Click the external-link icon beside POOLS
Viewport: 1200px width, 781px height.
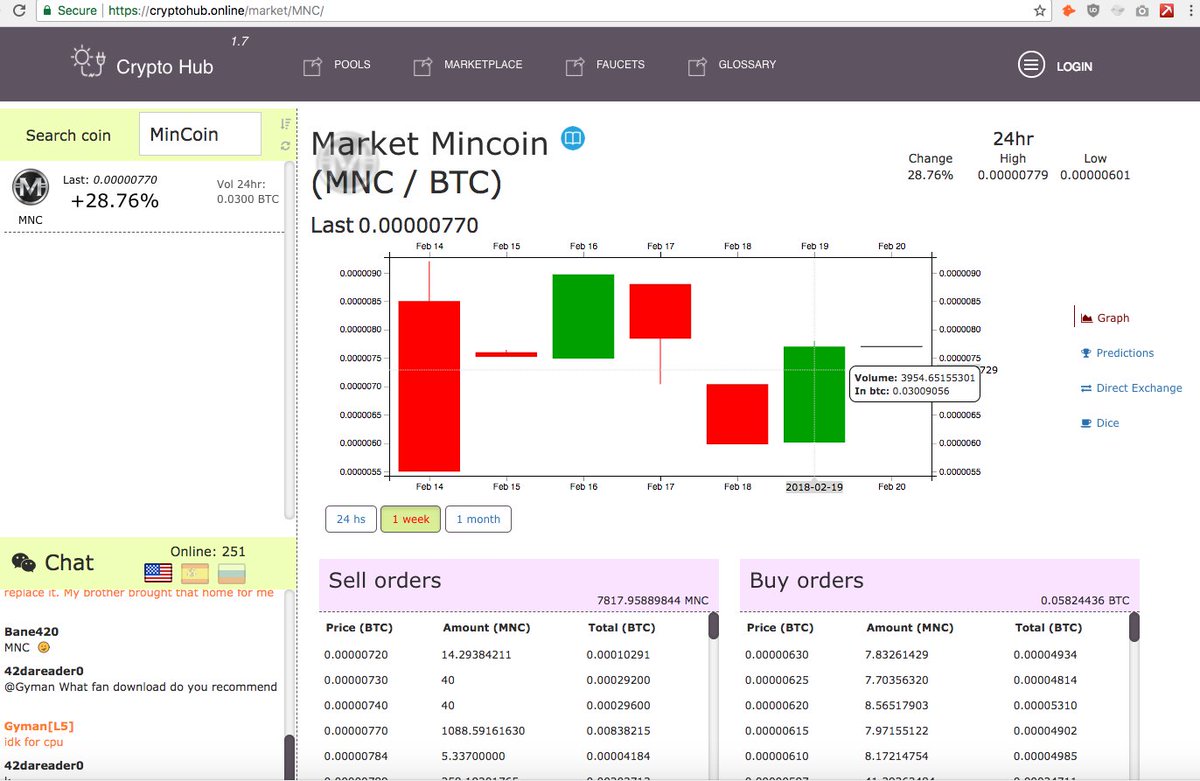coord(312,66)
